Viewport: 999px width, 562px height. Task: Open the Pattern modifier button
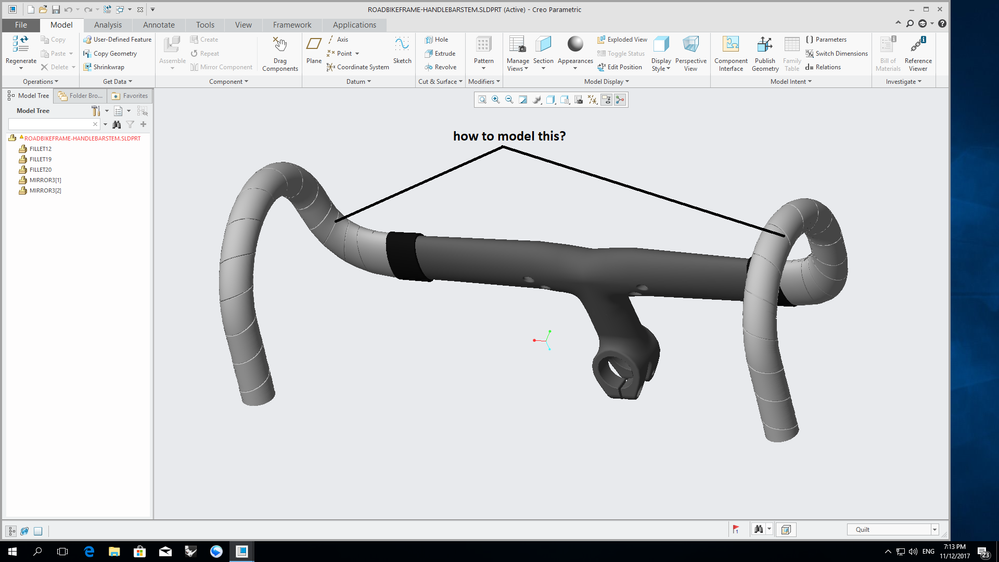[484, 54]
